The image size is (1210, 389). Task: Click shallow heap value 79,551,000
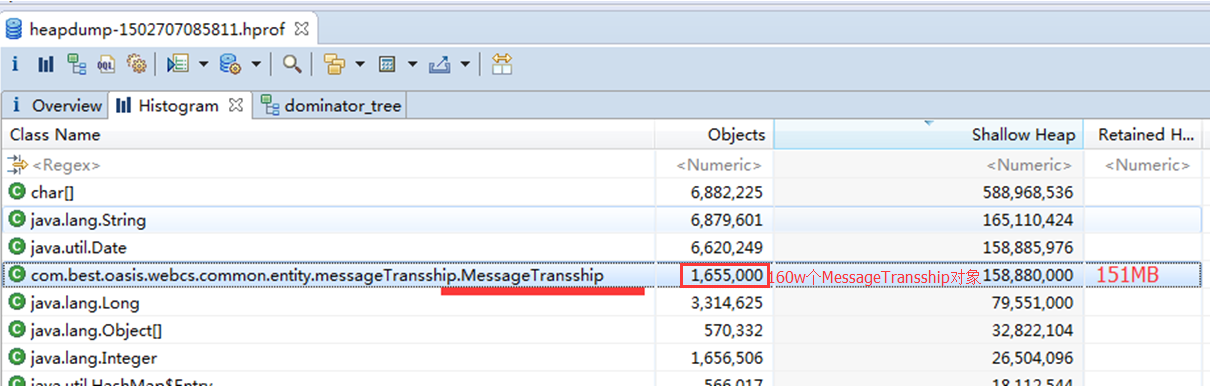click(x=1033, y=302)
